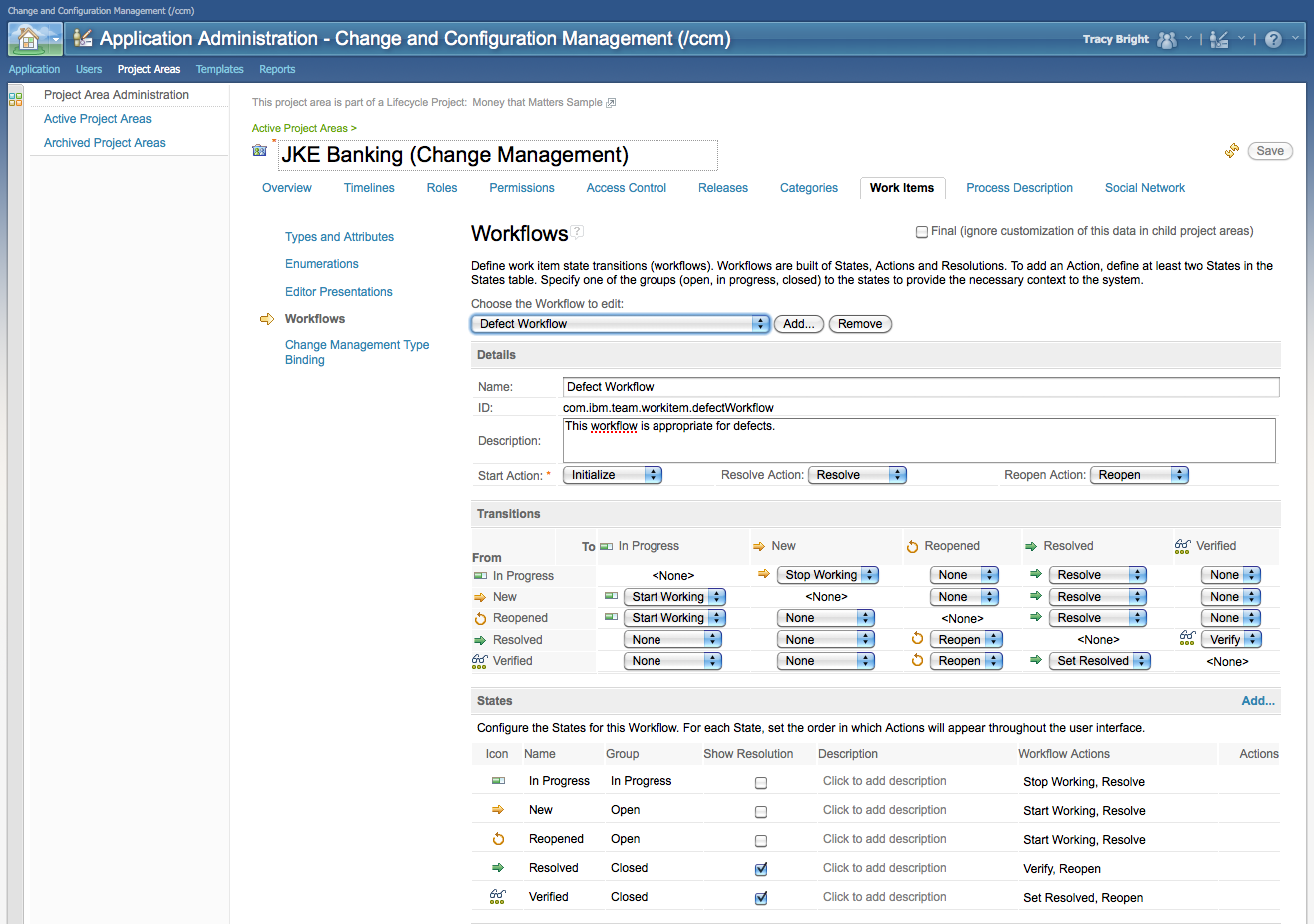Click the workflow Name input field
The image size is (1314, 924).
click(x=920, y=387)
